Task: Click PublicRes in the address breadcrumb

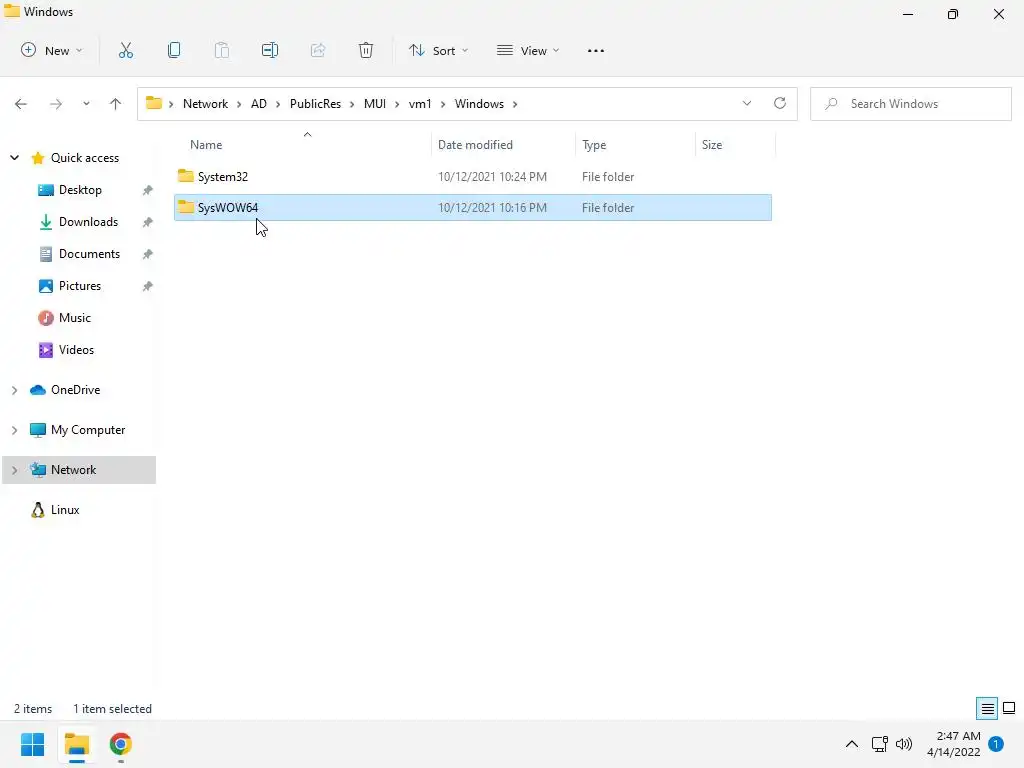Action: pos(315,104)
